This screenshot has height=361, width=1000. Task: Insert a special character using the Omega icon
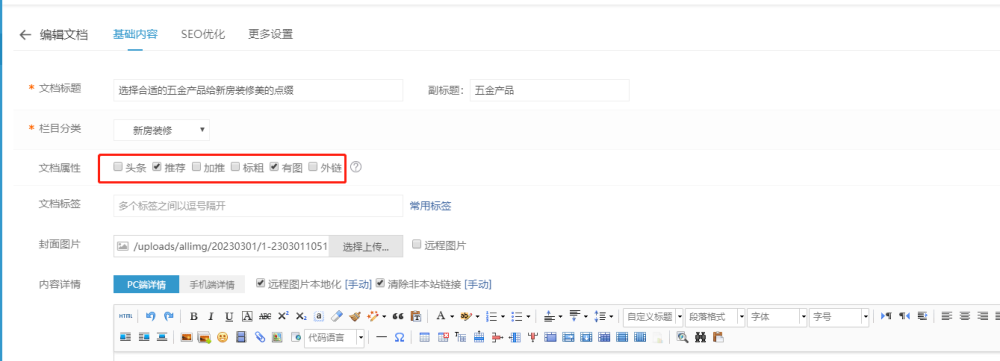(x=399, y=337)
